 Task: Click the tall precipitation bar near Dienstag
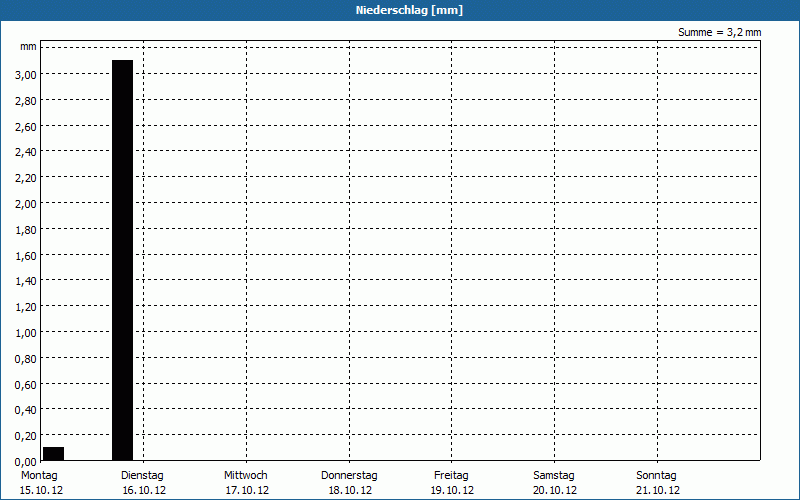click(x=122, y=260)
